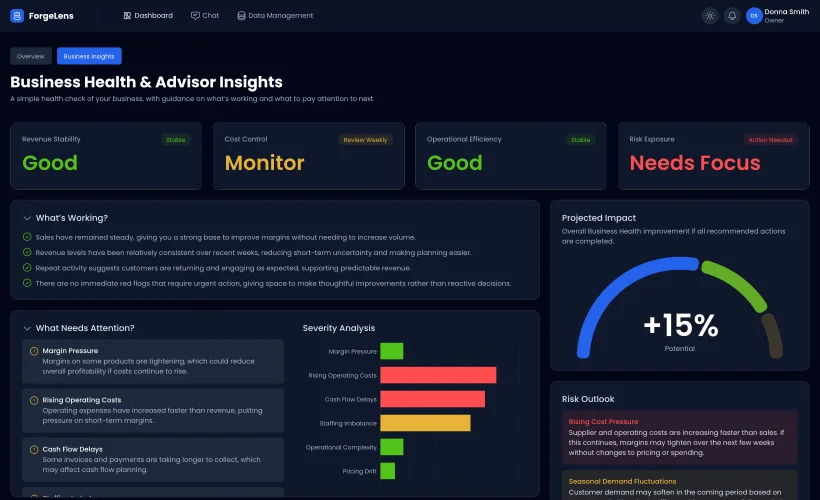Viewport: 820px width, 500px height.
Task: Click the +15% potential gauge value
Action: pos(680,325)
